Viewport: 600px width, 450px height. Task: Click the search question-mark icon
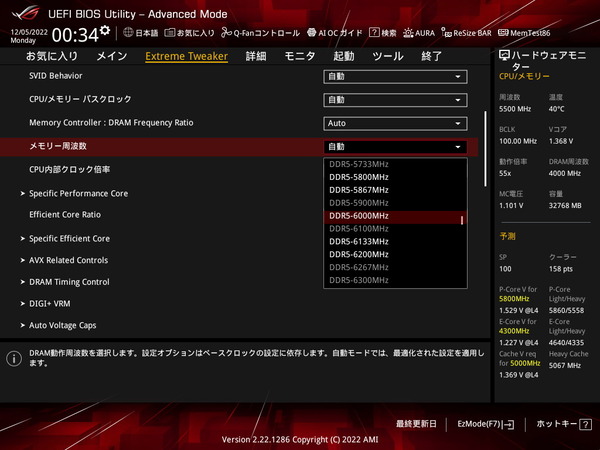tap(374, 33)
